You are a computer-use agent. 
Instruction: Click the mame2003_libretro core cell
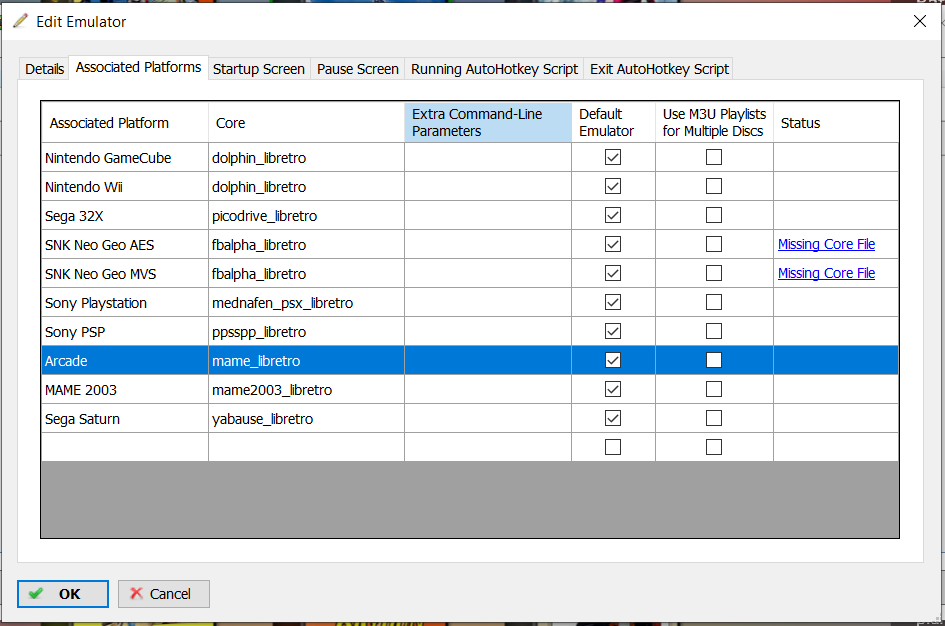click(x=307, y=389)
